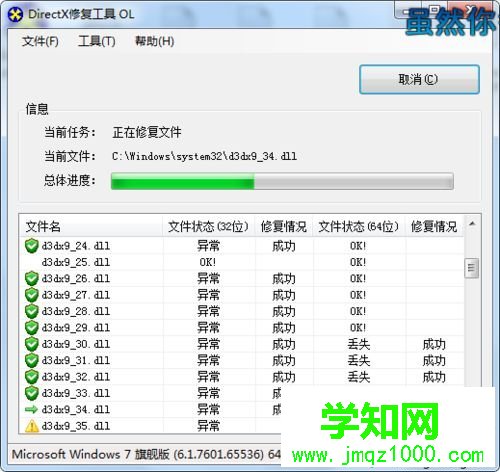
Task: Click the green arrow icon beside d3dx9_34.dll
Action: point(32,409)
